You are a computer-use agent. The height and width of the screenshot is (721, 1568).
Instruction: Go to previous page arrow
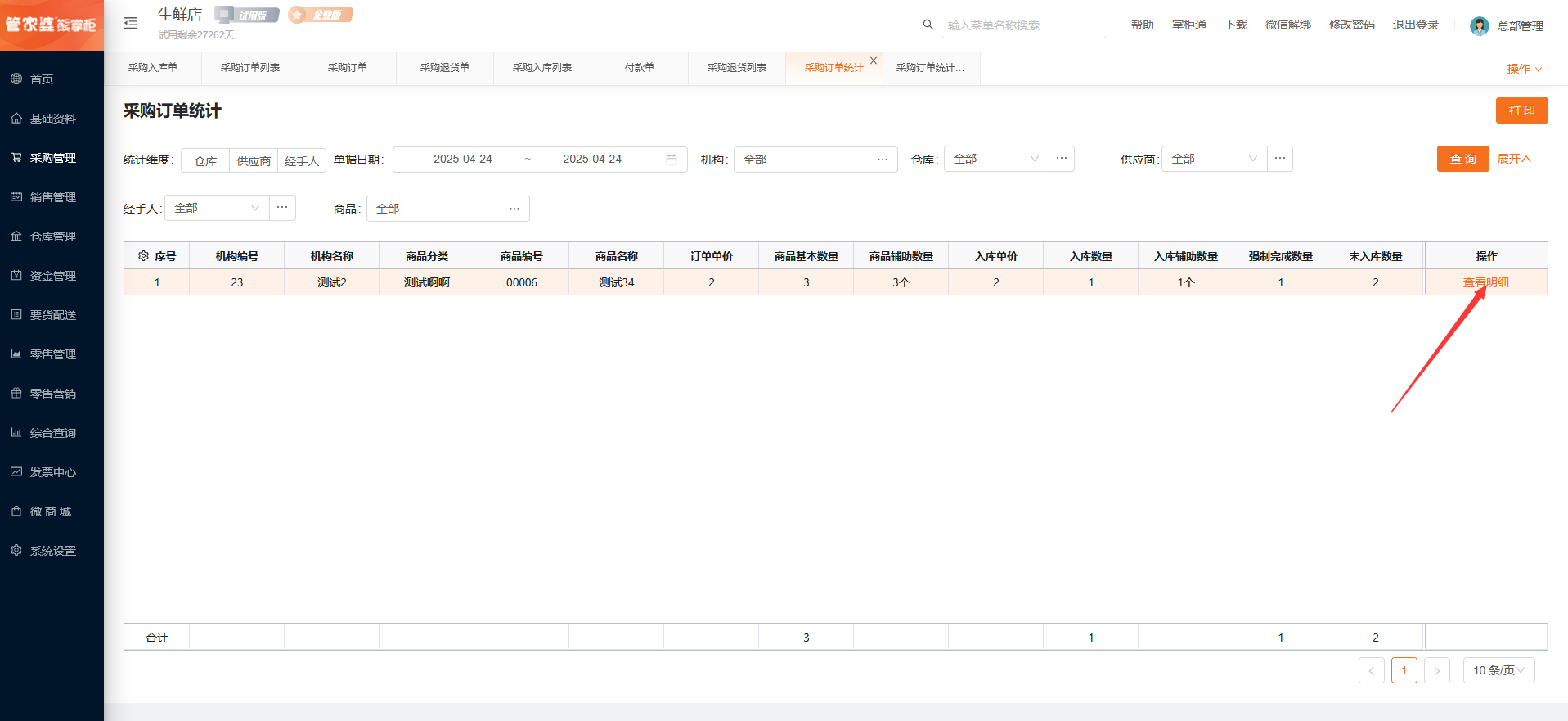(x=1372, y=670)
